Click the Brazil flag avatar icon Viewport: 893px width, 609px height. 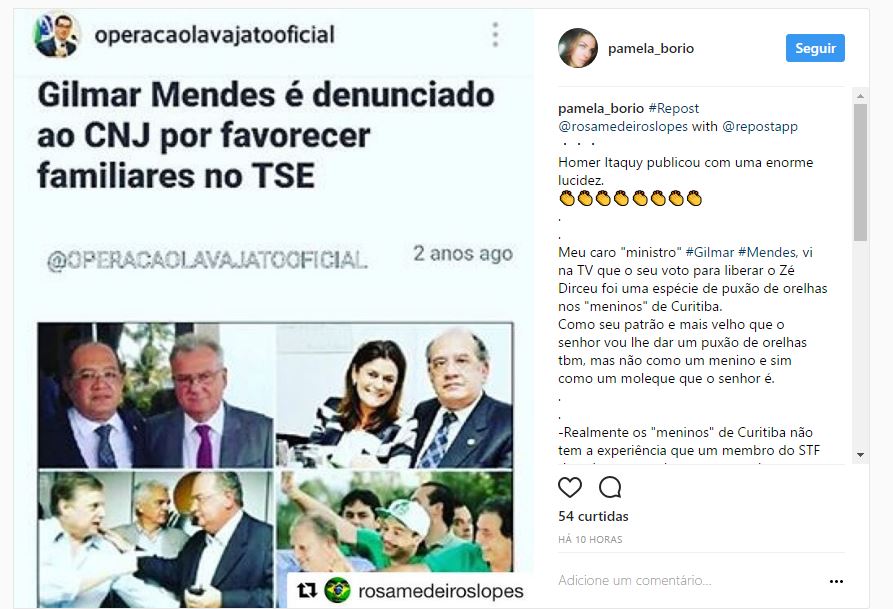click(337, 590)
